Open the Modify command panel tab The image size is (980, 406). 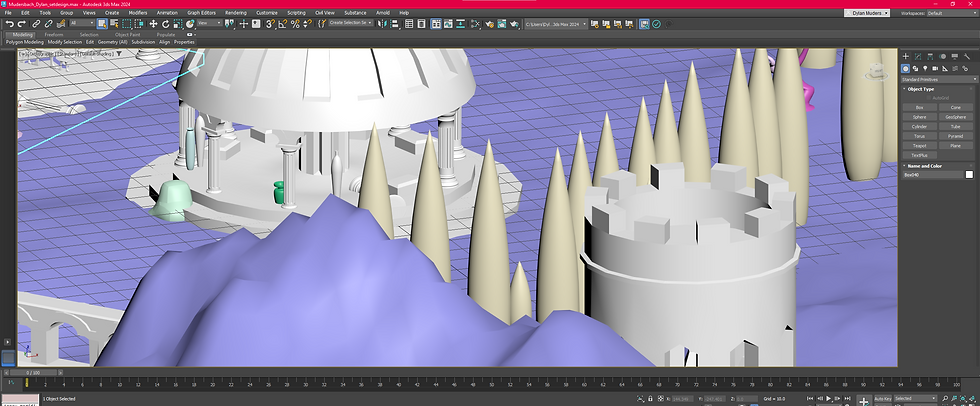coord(918,56)
